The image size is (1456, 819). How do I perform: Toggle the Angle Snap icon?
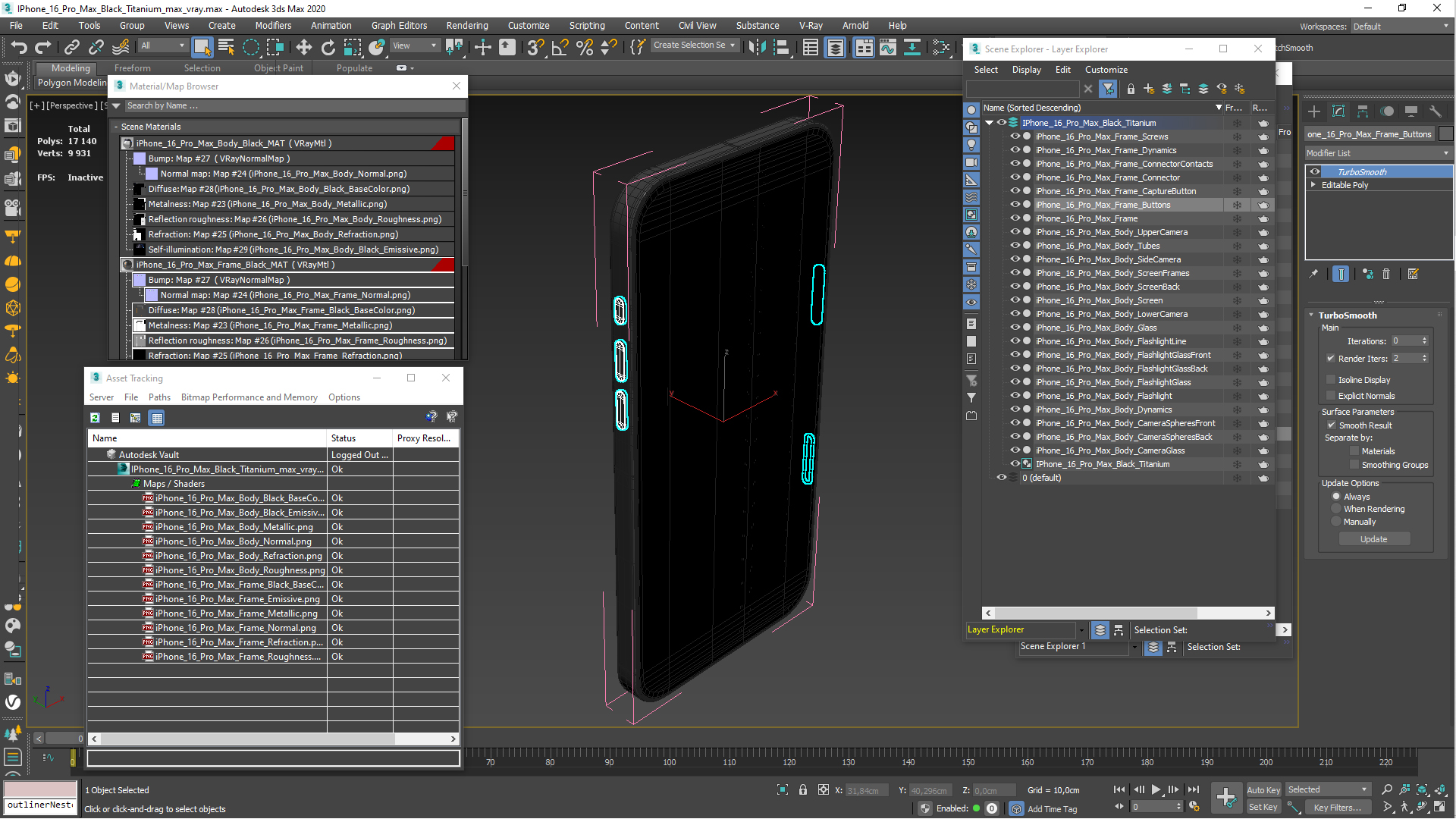(560, 47)
